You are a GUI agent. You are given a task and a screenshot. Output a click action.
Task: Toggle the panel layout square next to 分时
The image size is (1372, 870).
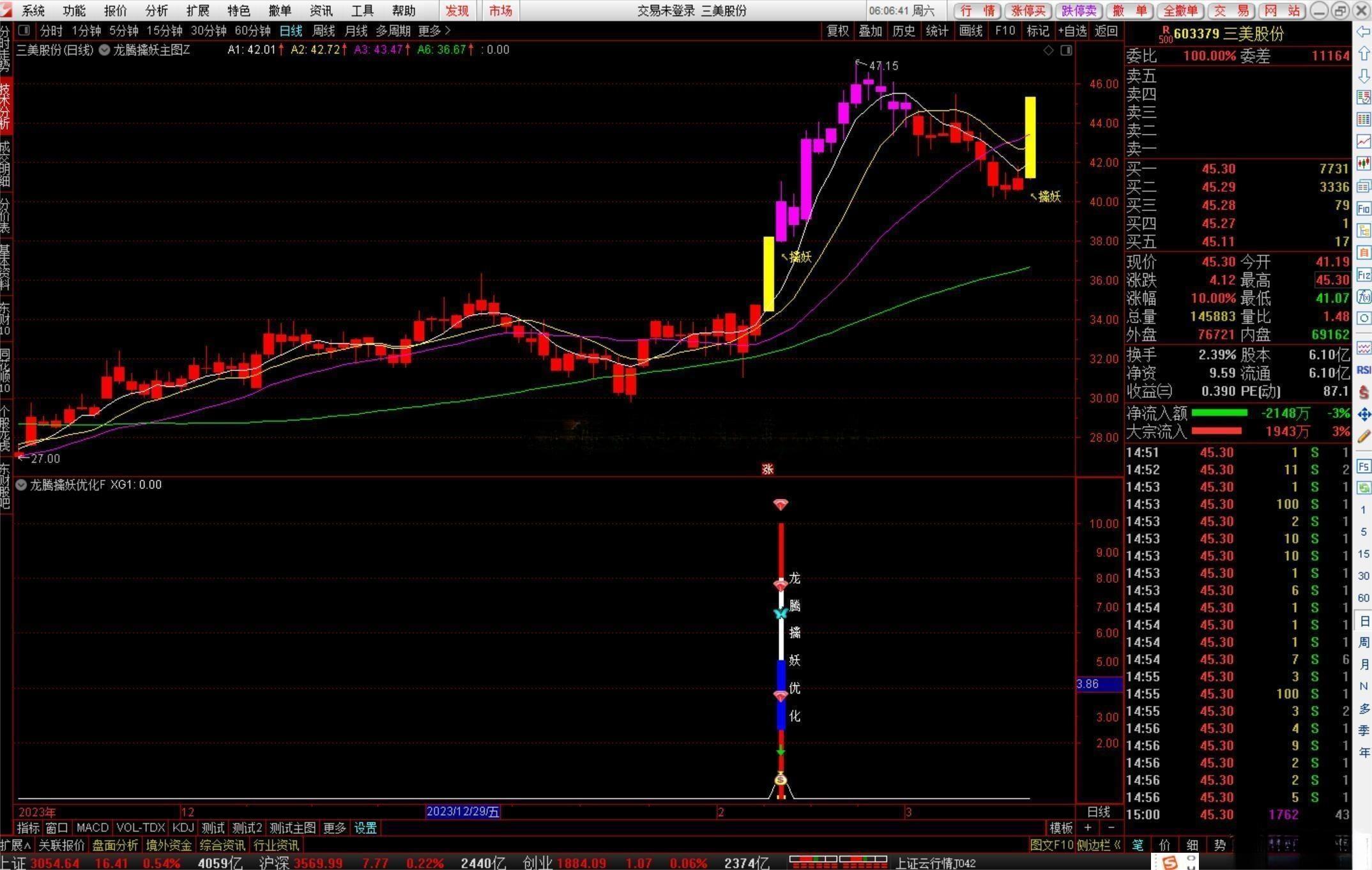pos(24,31)
